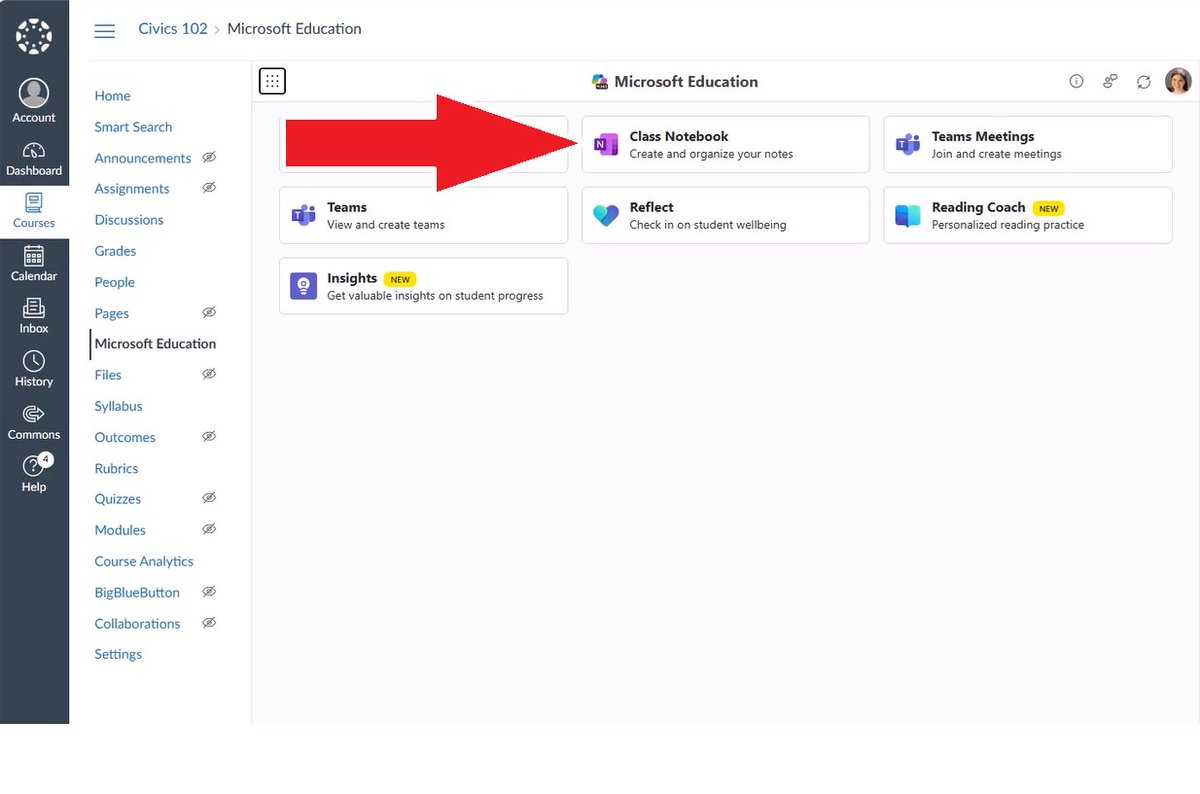Image resolution: width=1200 pixels, height=794 pixels.
Task: Open Smart Search in course navigation
Action: pos(133,127)
